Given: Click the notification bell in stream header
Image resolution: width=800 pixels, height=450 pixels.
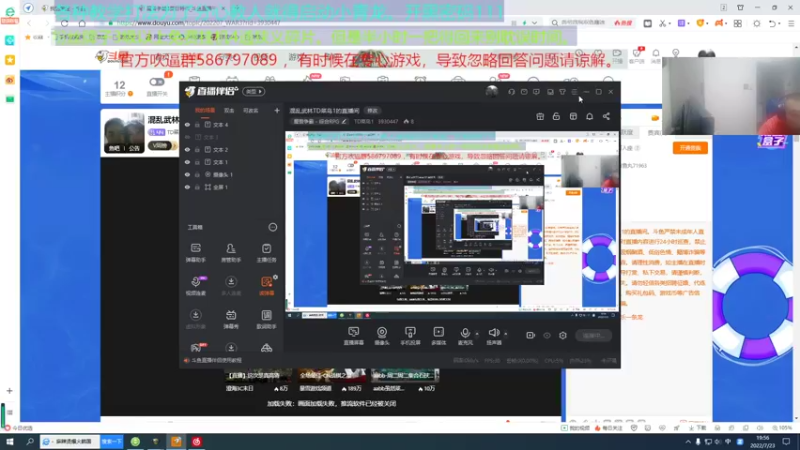Looking at the screenshot, I should 589,116.
